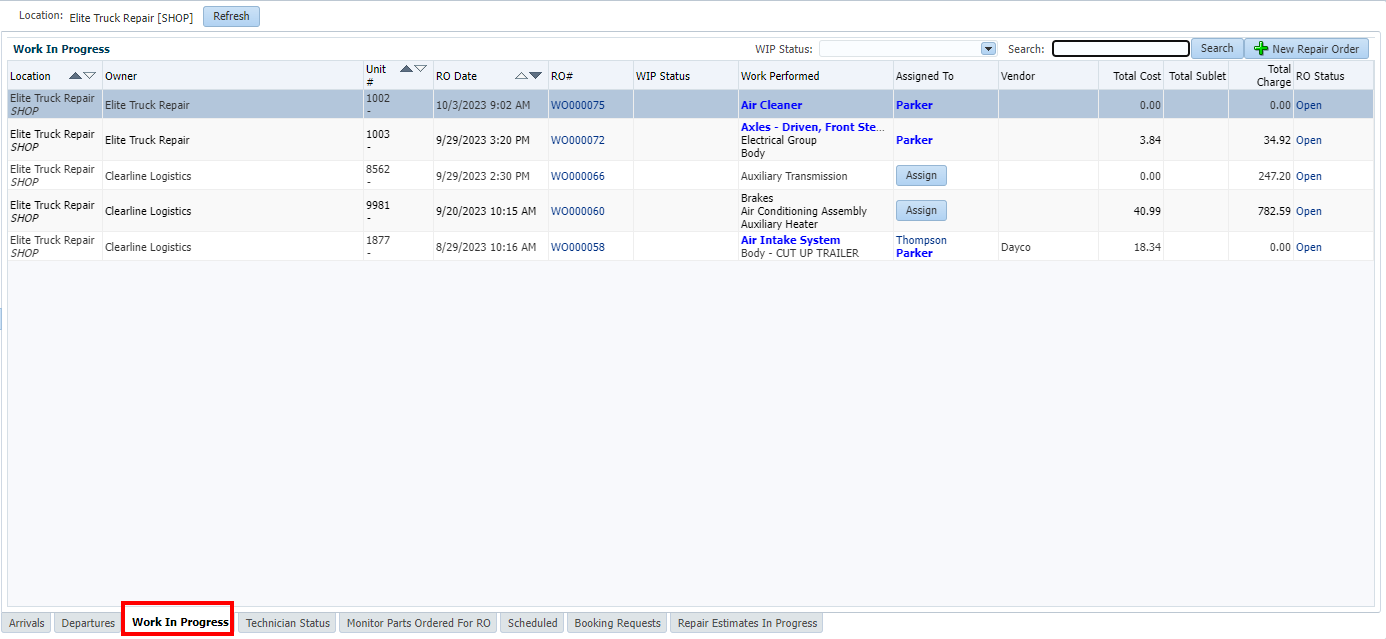1386x639 pixels.
Task: Focus the Search input field
Action: coord(1121,48)
